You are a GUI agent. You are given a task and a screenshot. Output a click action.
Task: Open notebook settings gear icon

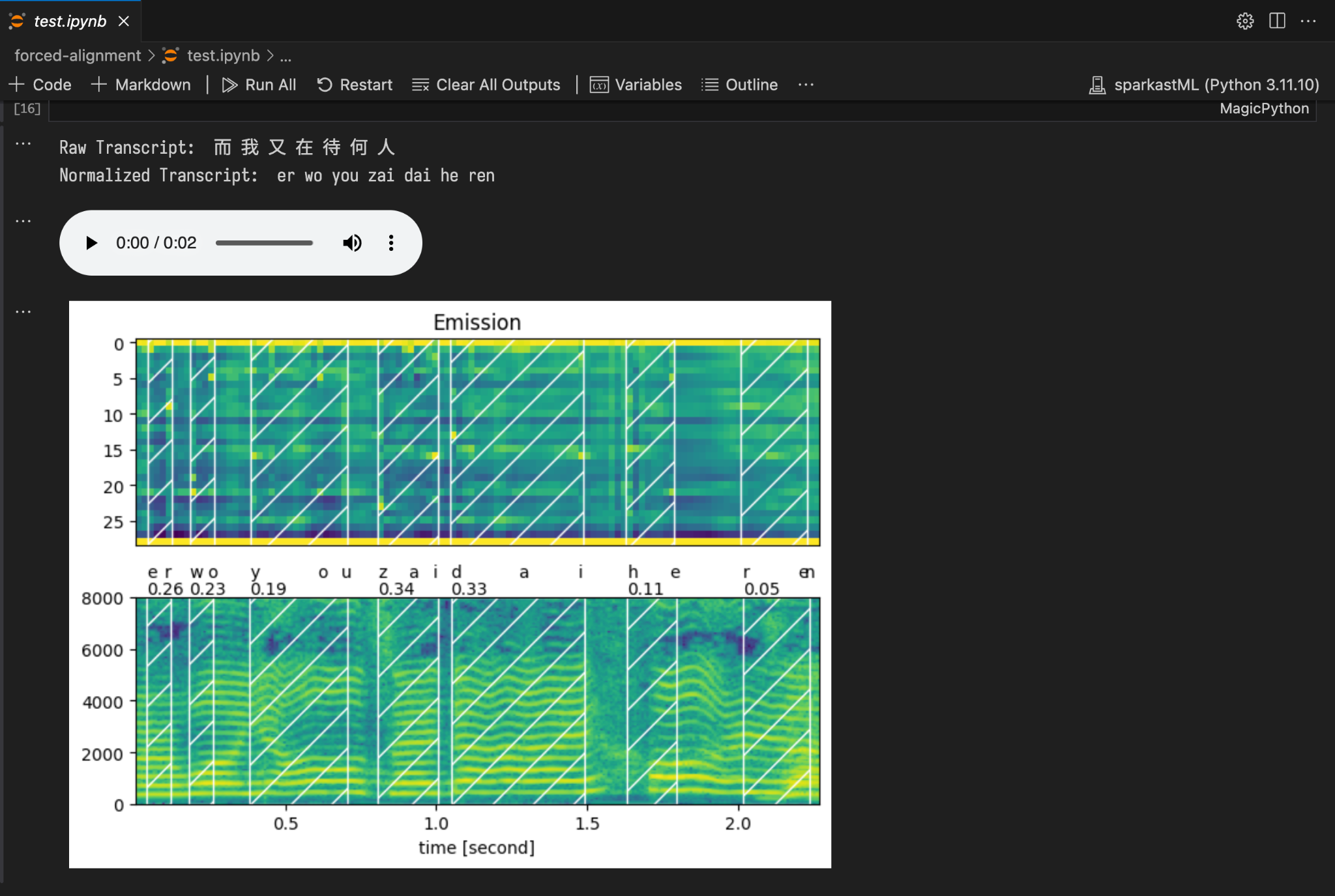click(x=1245, y=21)
